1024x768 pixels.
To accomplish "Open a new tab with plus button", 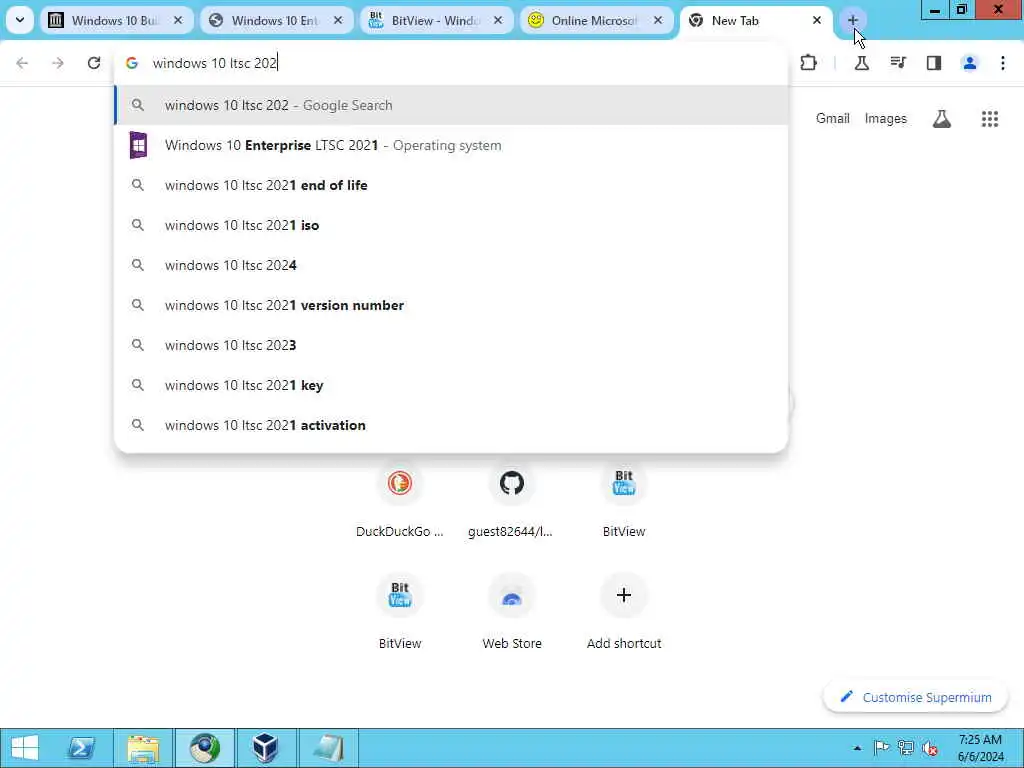I will point(852,20).
